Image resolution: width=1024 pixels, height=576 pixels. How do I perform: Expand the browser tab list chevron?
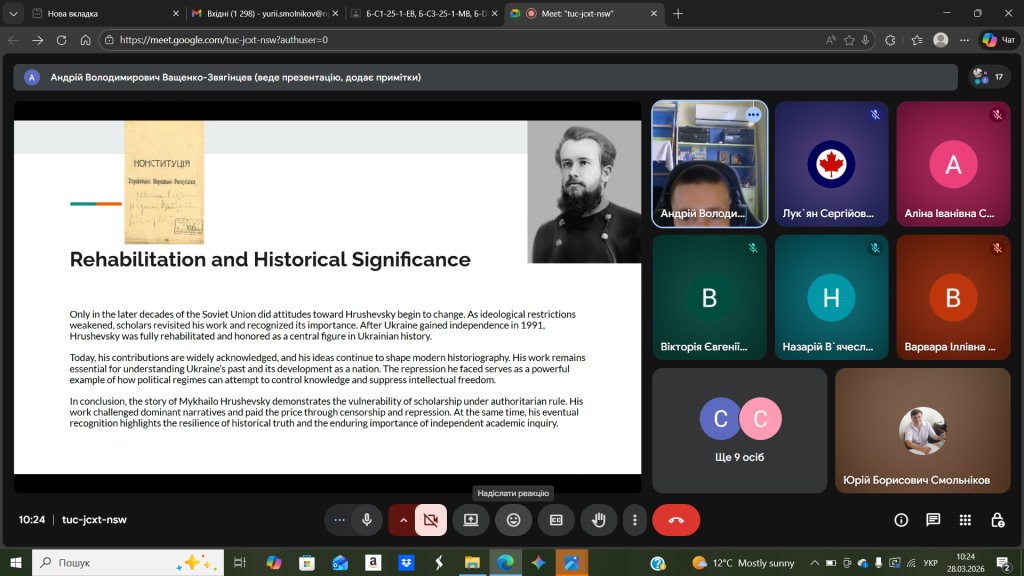(x=14, y=14)
